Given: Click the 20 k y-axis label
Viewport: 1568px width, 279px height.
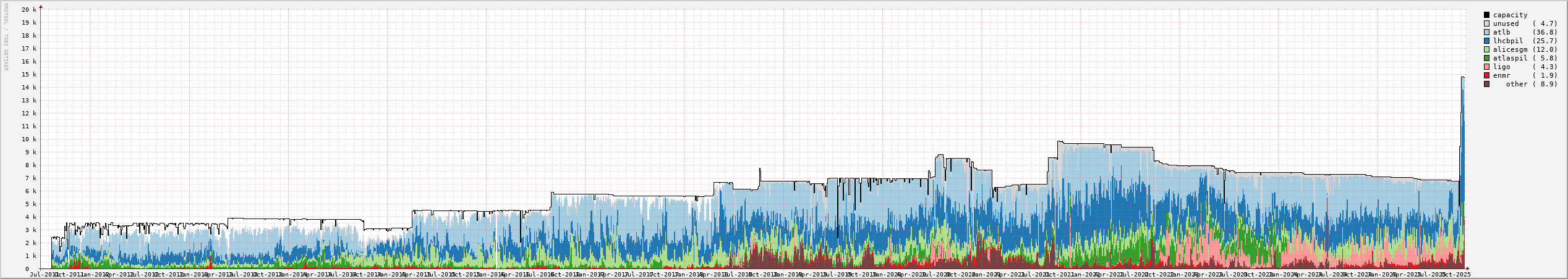Looking at the screenshot, I should click(29, 10).
